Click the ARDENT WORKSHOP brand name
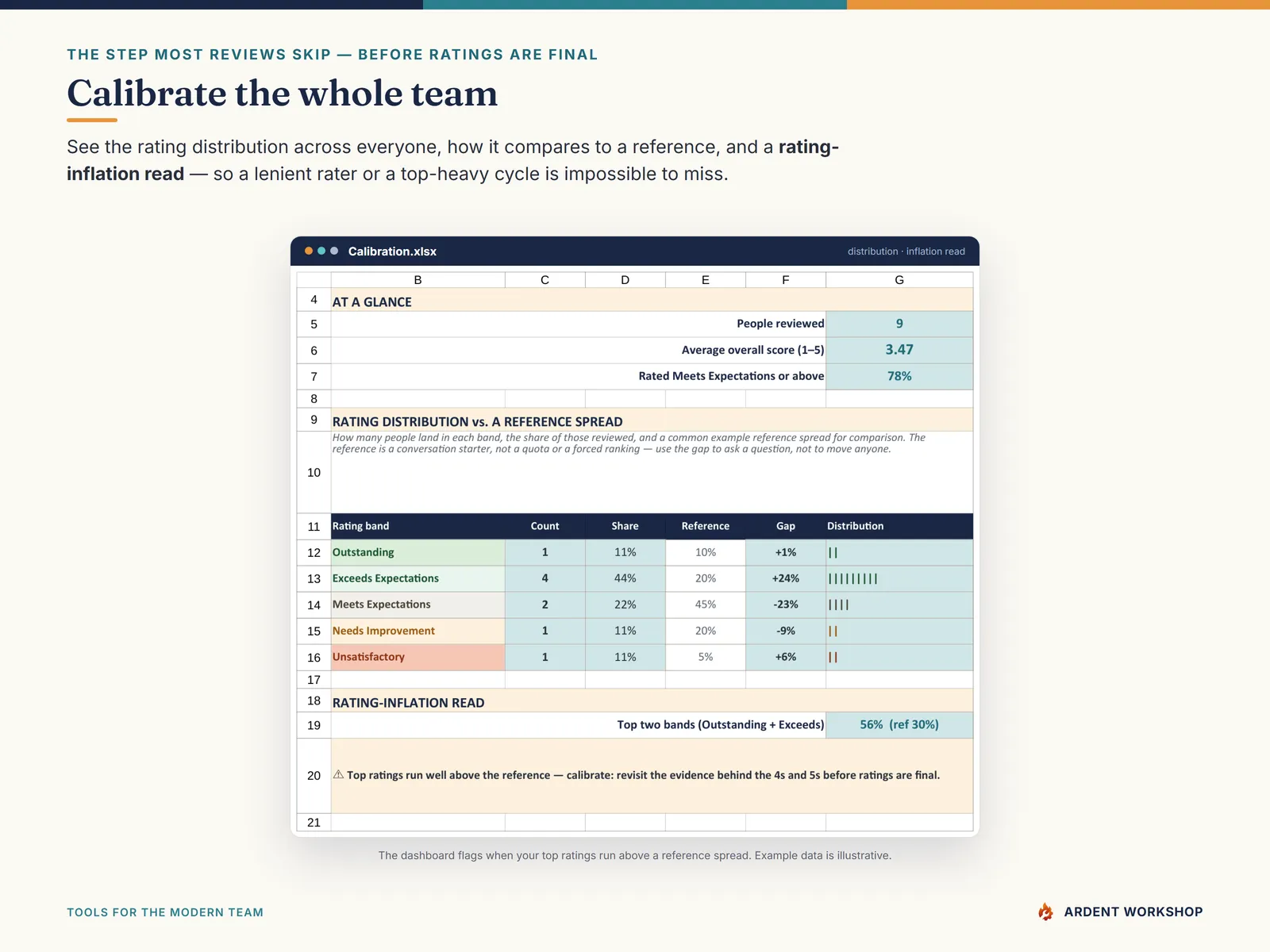This screenshot has height=952, width=1270. click(x=1133, y=912)
